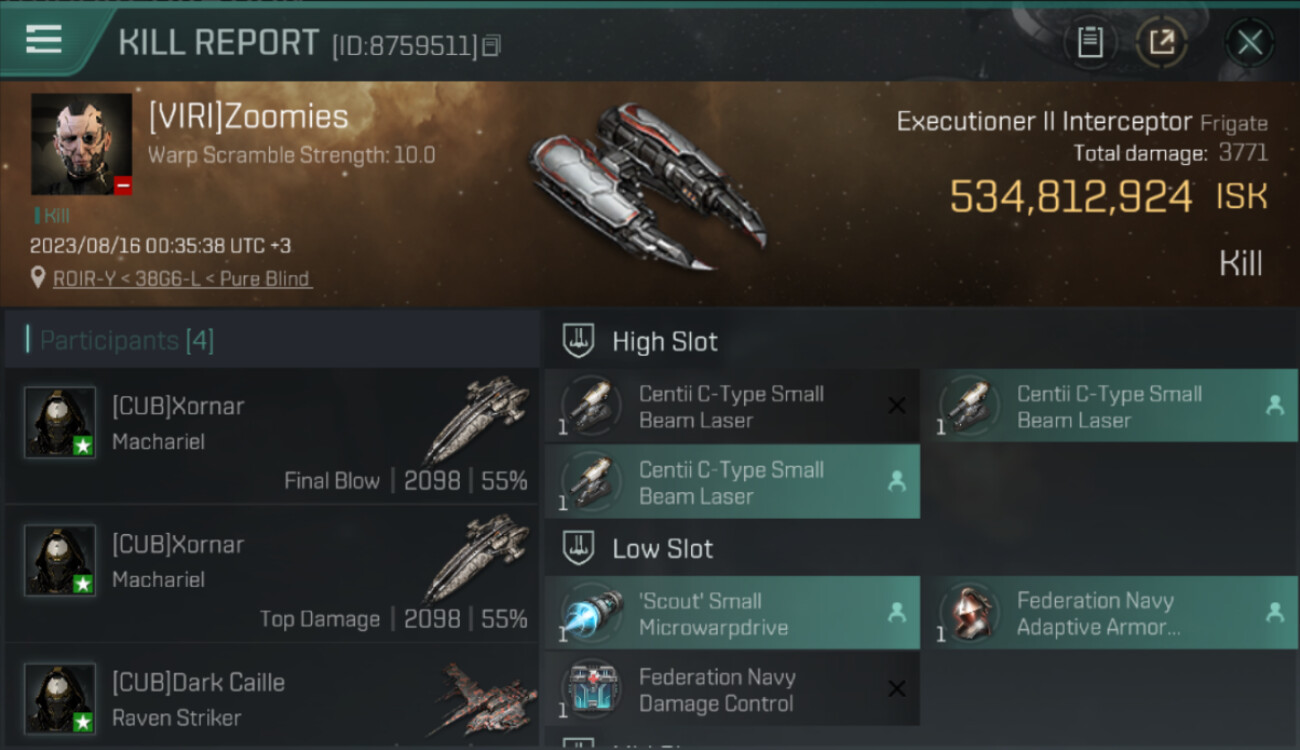Select 'Scout' Small Microwarpdrive module

(732, 613)
